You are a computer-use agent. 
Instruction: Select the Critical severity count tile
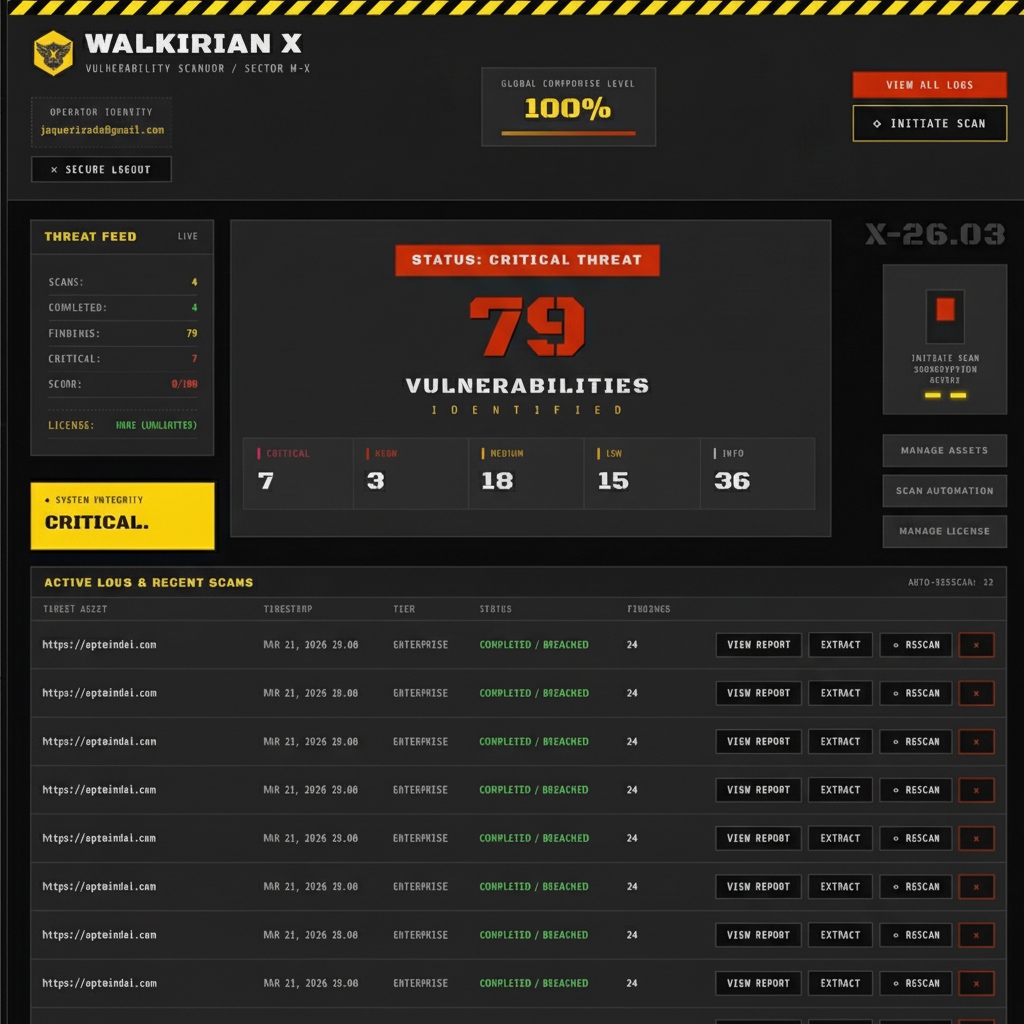click(298, 473)
